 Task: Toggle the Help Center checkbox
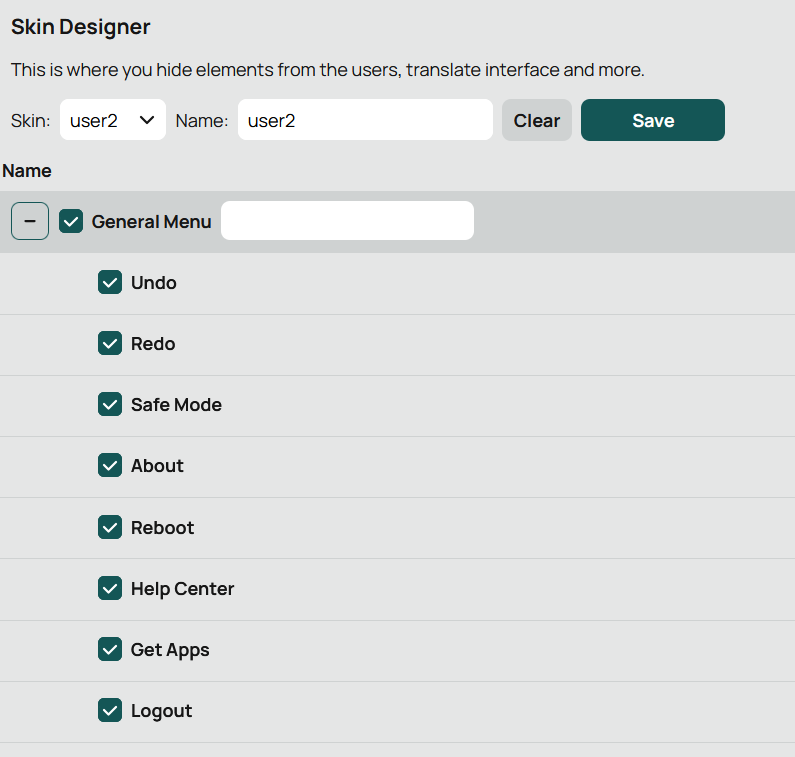pos(110,588)
